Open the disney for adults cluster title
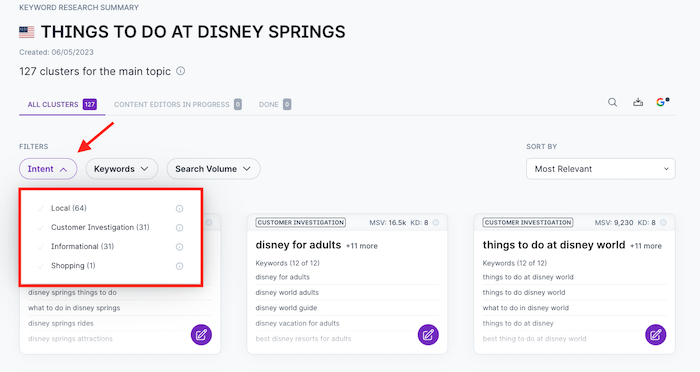This screenshot has height=372, width=700. click(x=298, y=245)
